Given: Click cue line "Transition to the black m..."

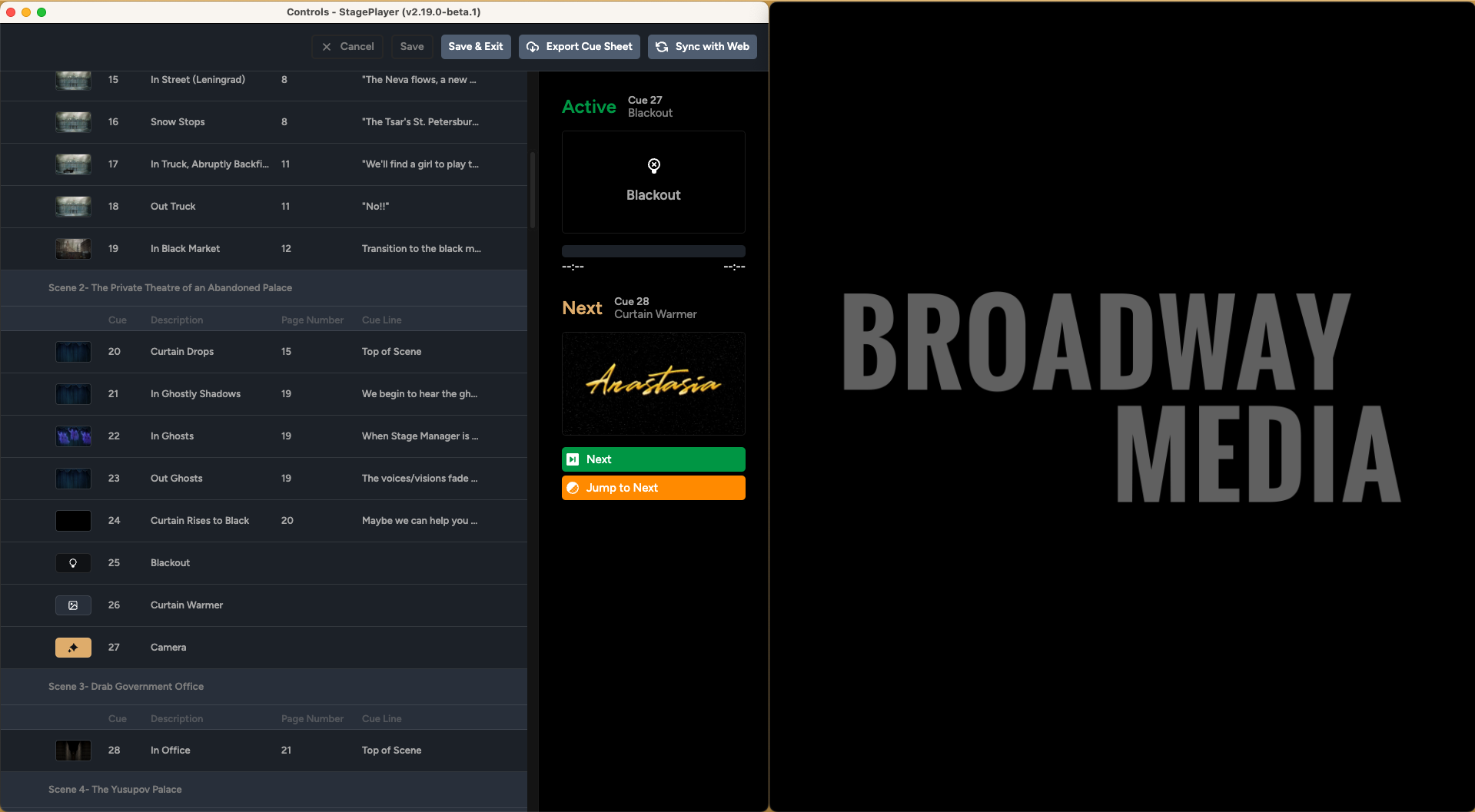Looking at the screenshot, I should tap(421, 249).
